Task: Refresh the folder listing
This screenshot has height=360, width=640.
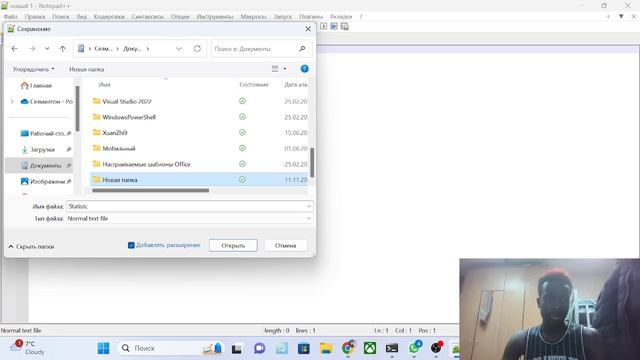Action: coord(197,49)
